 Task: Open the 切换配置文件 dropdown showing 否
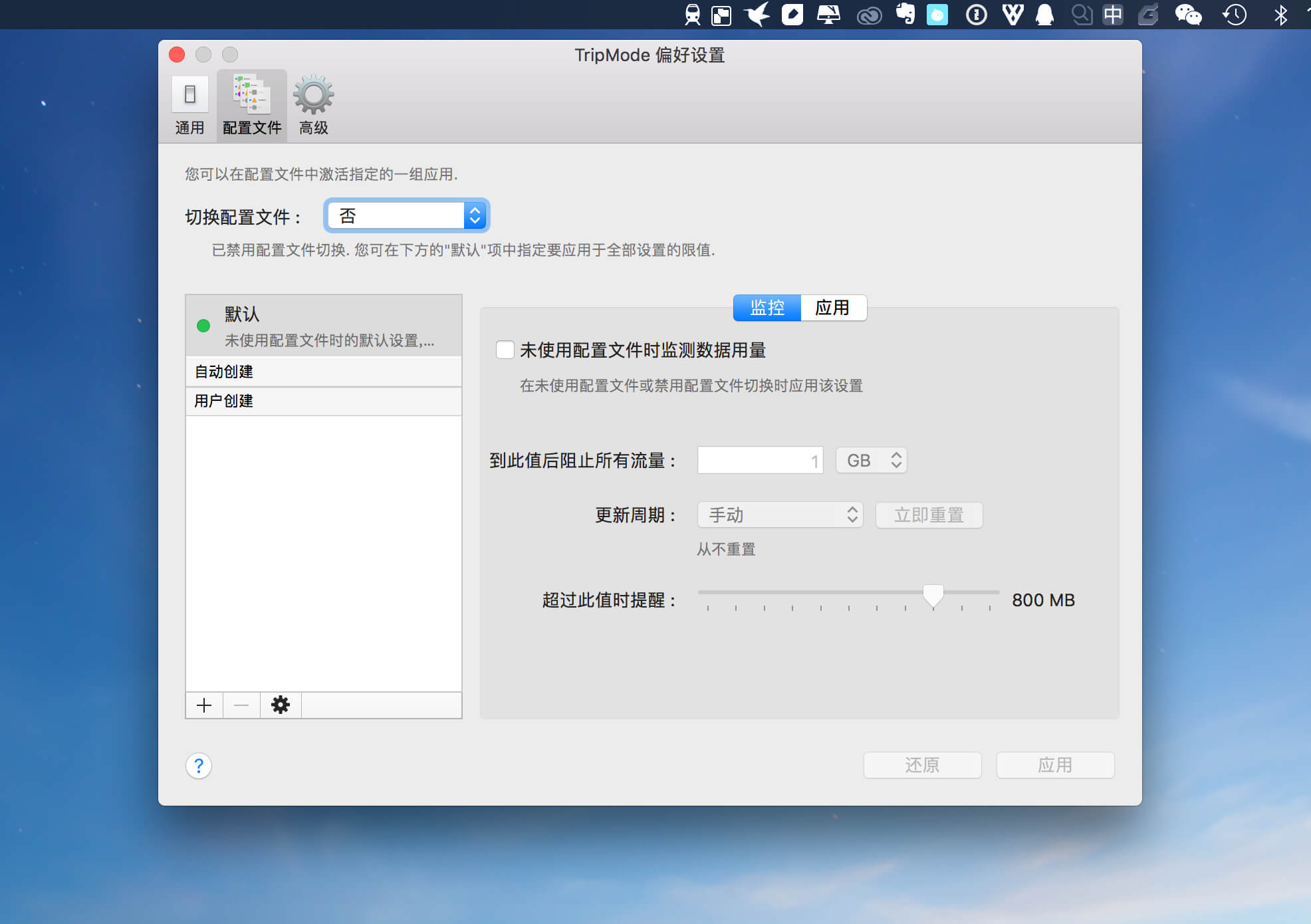(407, 215)
